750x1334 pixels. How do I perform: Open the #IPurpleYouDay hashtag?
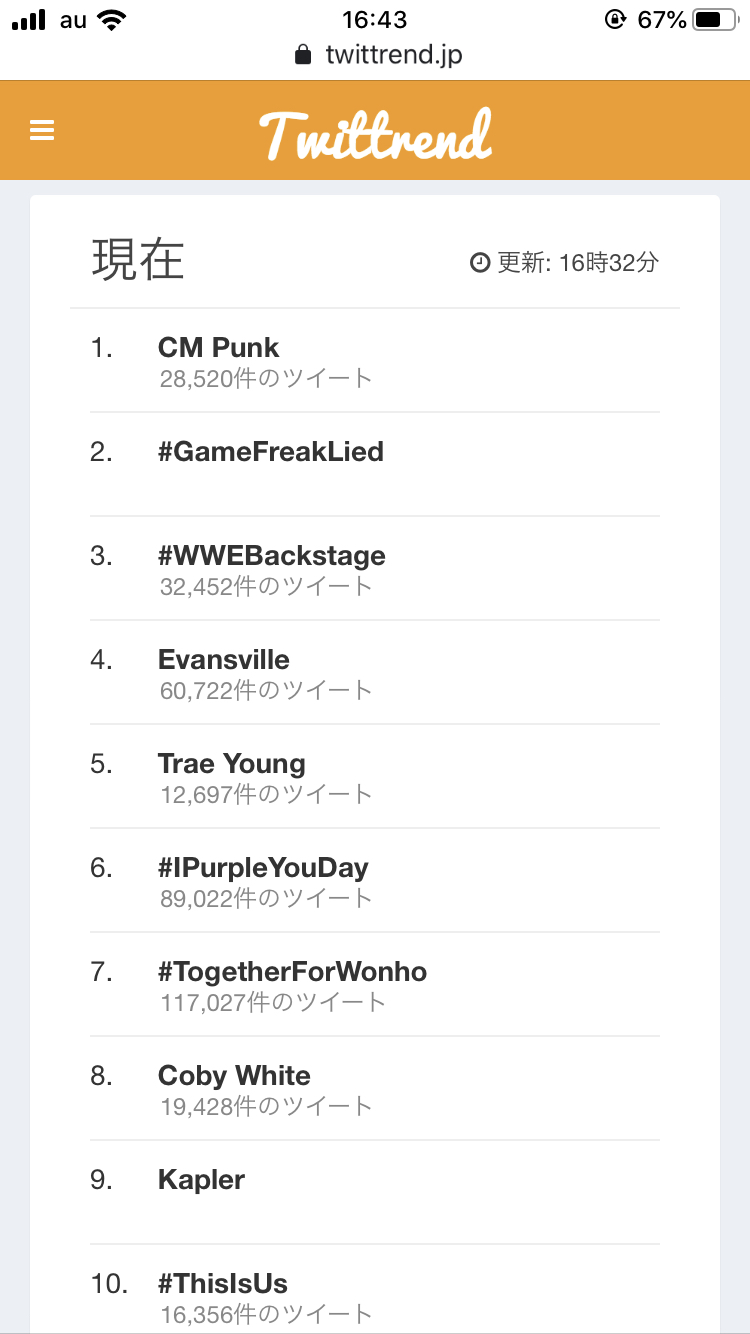click(x=263, y=868)
